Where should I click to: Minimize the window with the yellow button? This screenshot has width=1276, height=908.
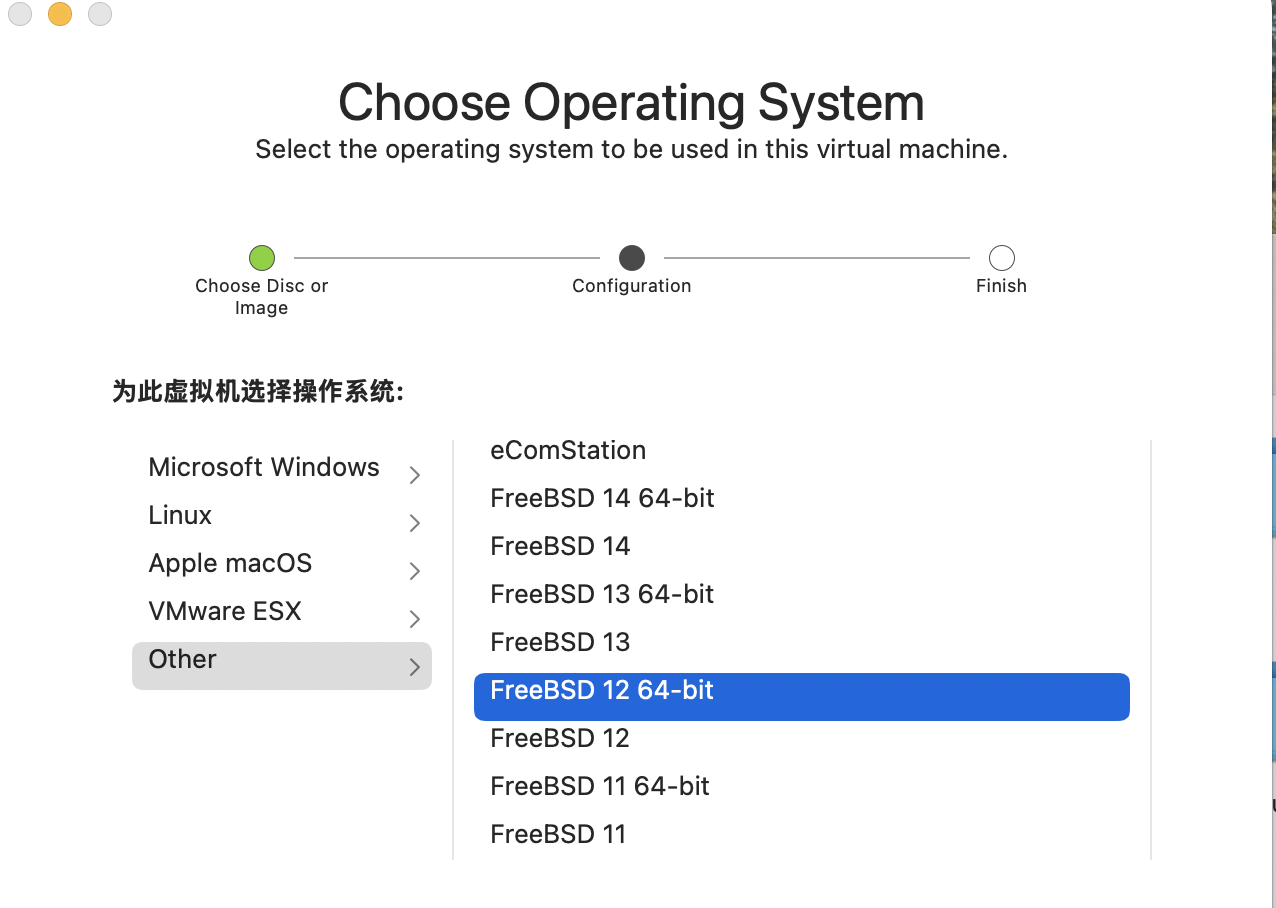60,14
